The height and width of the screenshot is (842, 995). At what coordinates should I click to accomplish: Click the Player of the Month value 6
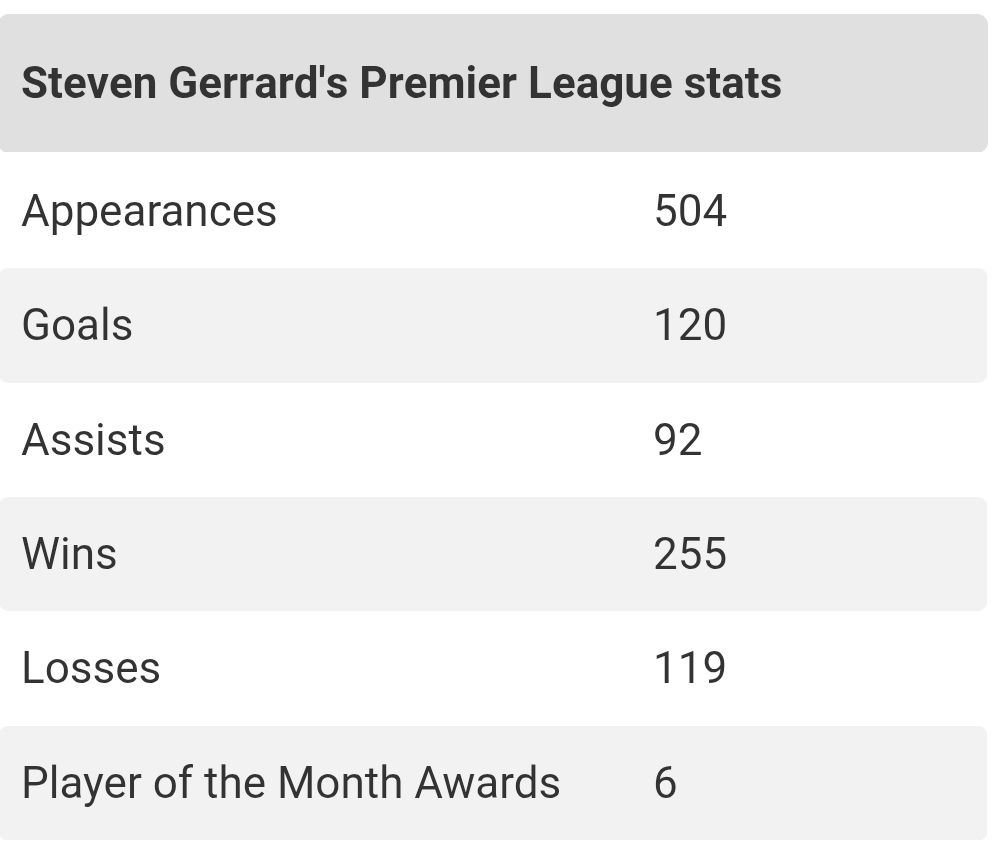(666, 782)
